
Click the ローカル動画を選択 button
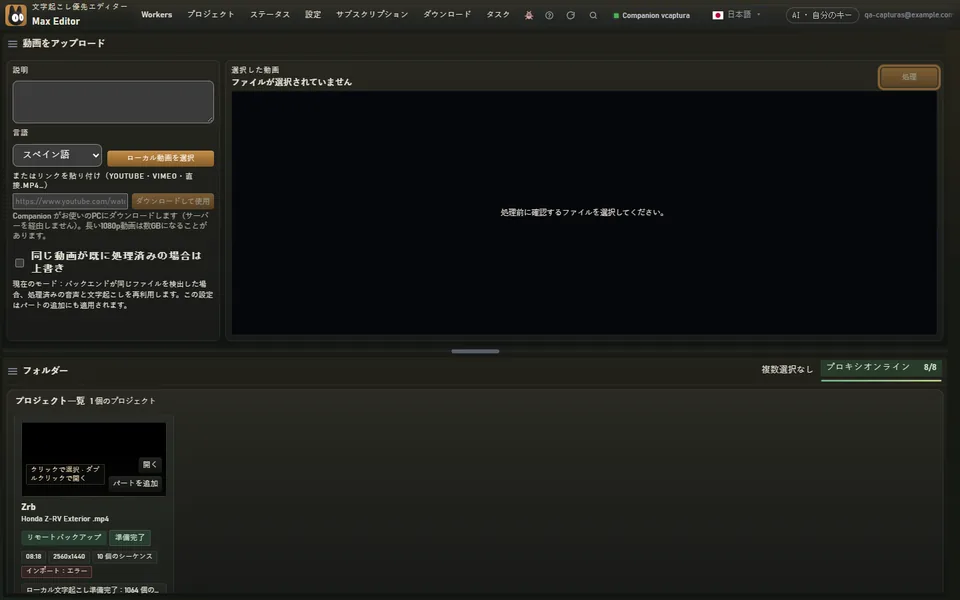160,158
